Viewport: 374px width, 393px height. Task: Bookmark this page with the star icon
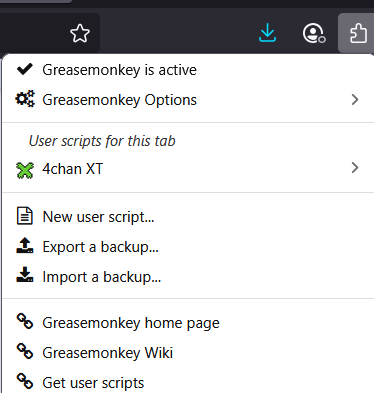[x=80, y=33]
